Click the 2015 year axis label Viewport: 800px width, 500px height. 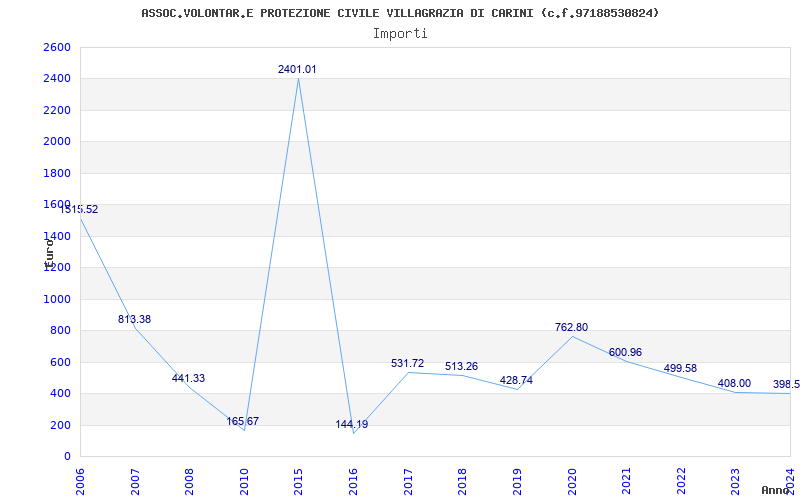[298, 482]
